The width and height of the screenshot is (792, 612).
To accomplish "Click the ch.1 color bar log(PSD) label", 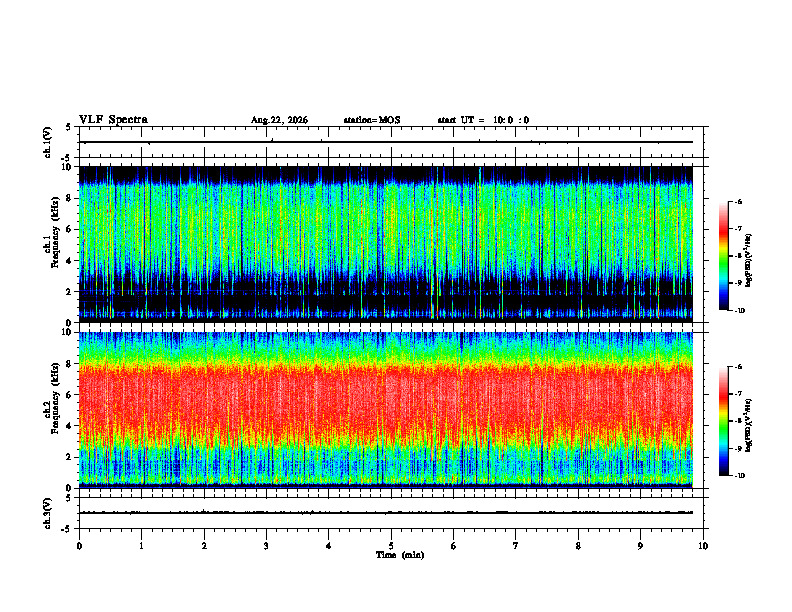I will (749, 260).
